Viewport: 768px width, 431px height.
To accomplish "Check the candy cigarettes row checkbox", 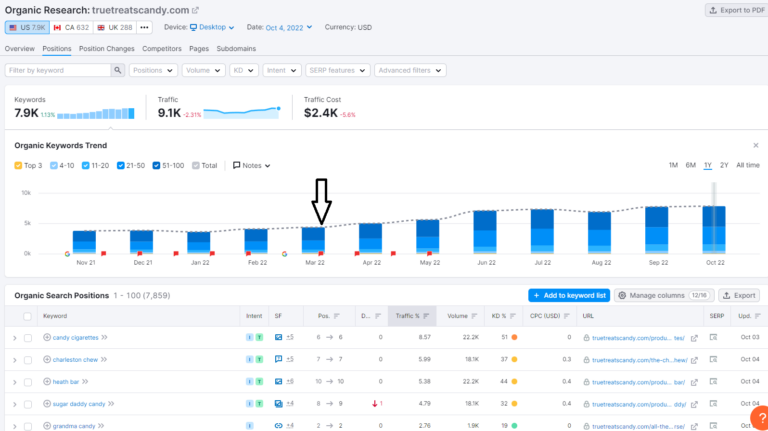I will pos(28,338).
